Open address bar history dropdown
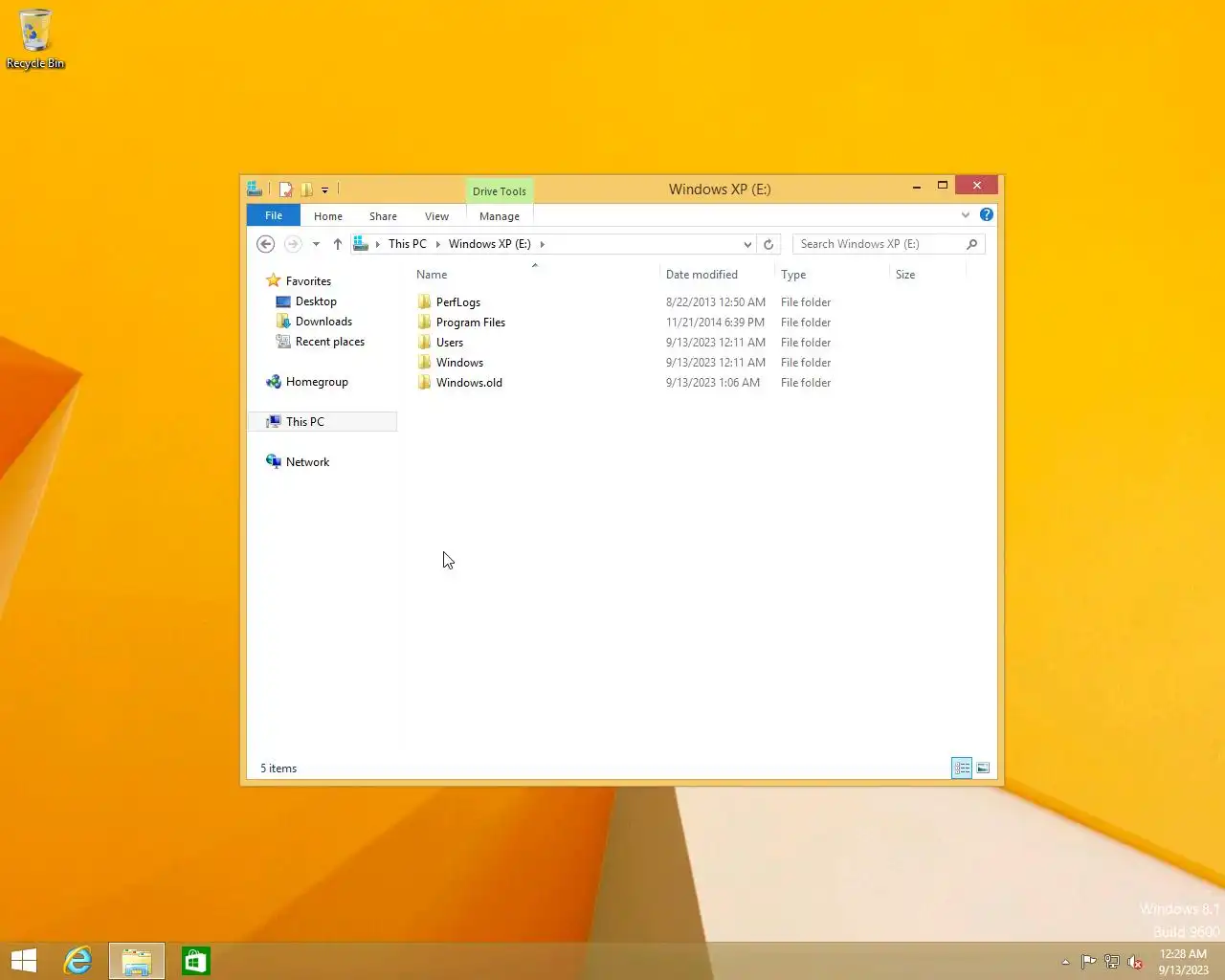 [x=747, y=244]
